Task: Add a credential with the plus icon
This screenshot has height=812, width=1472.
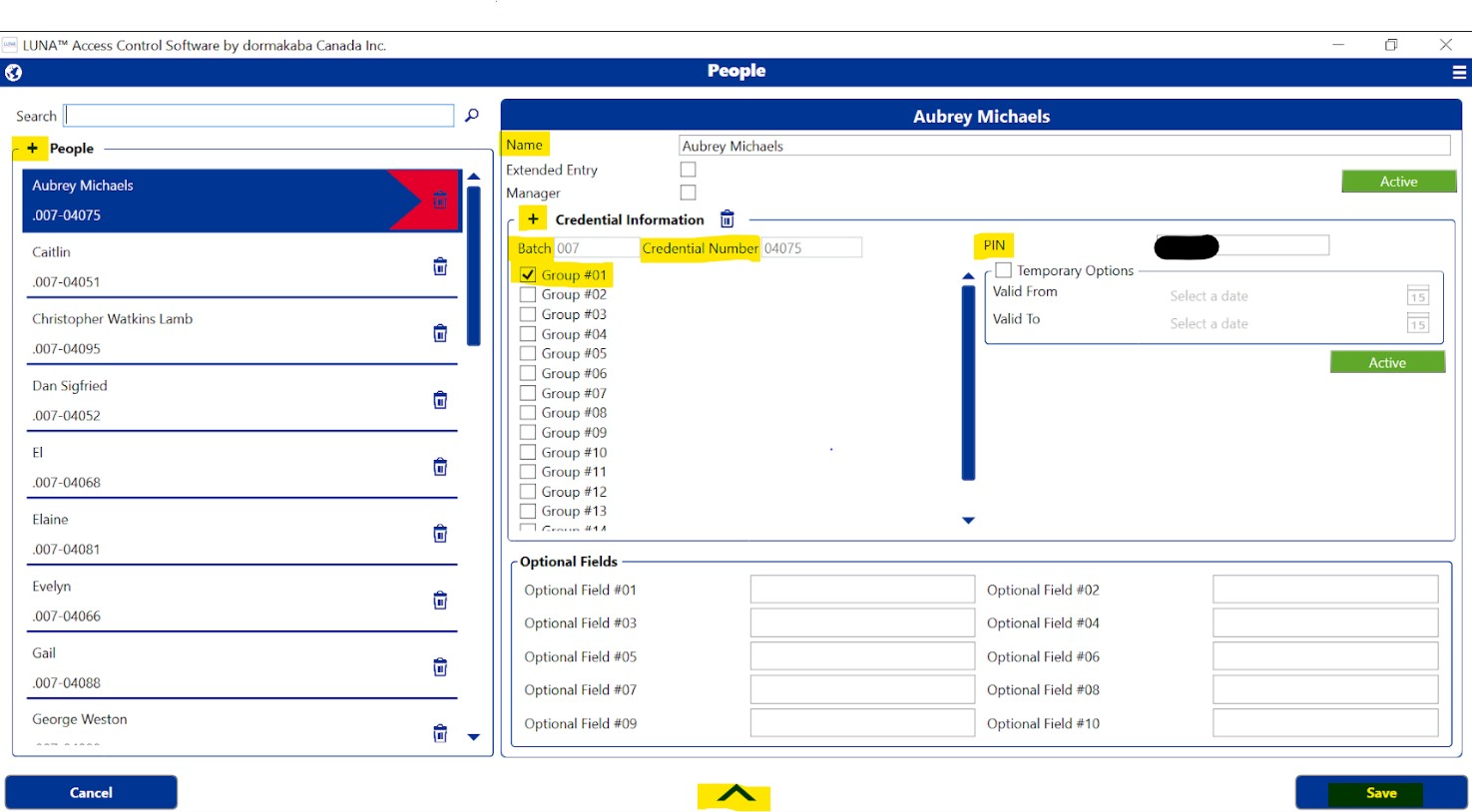Action: 533,219
